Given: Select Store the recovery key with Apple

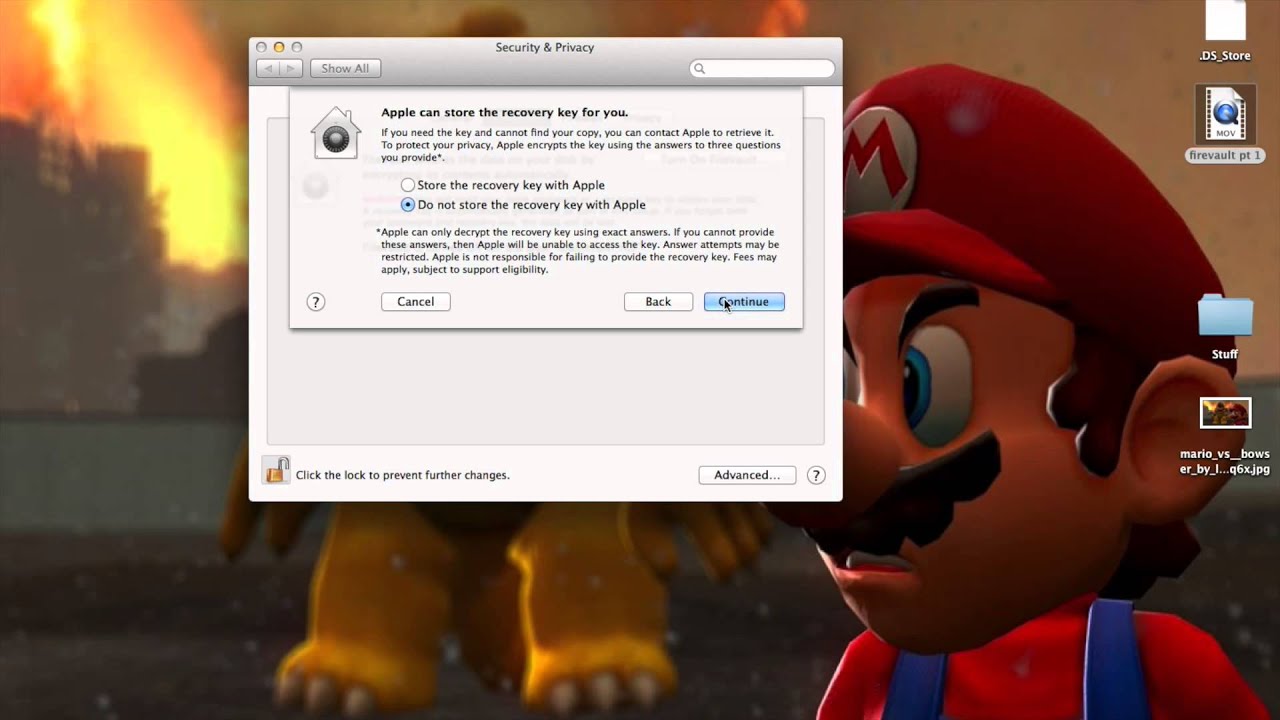Looking at the screenshot, I should point(408,185).
